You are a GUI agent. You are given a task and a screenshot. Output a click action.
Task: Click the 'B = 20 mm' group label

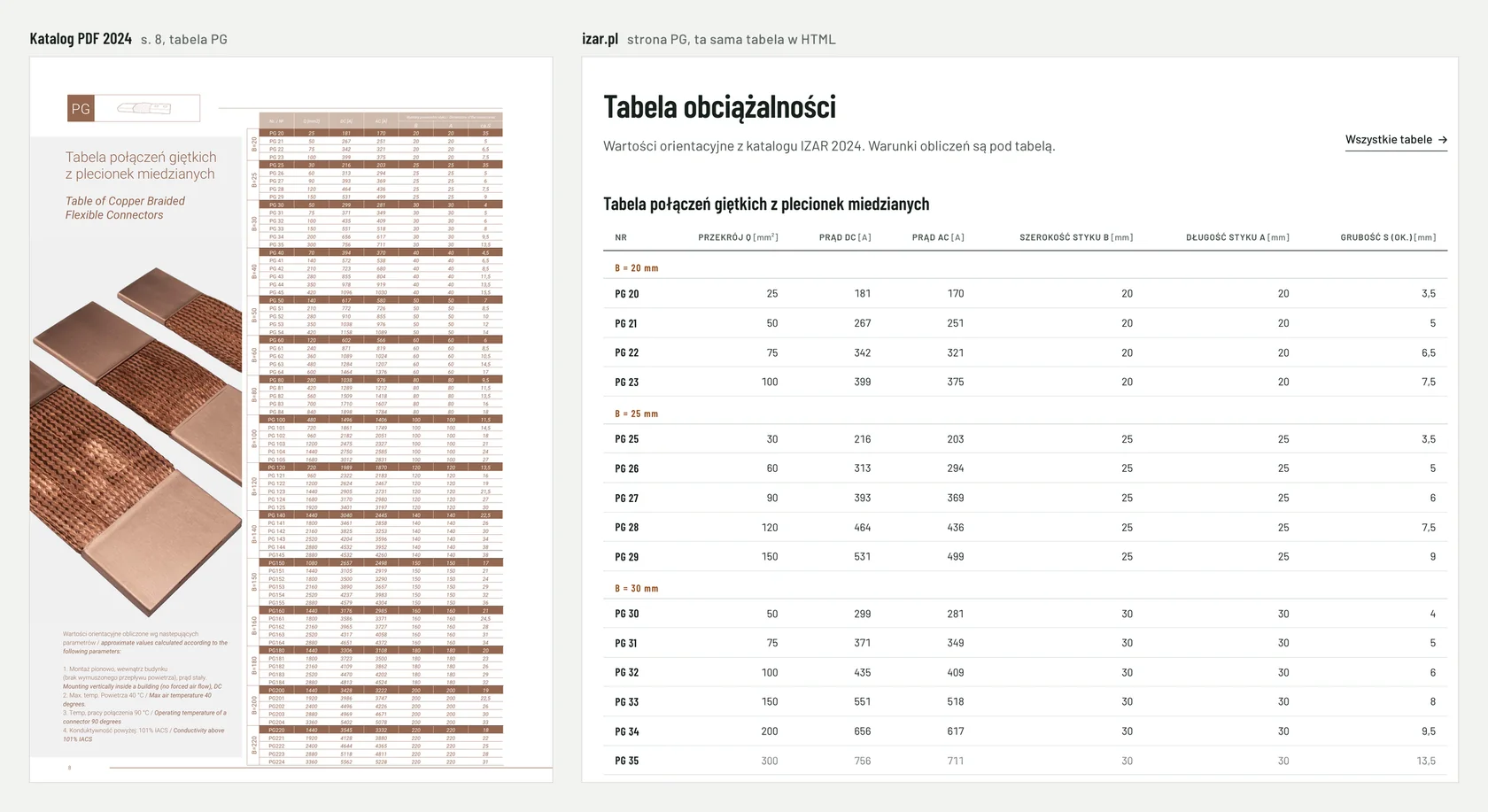[x=637, y=267]
